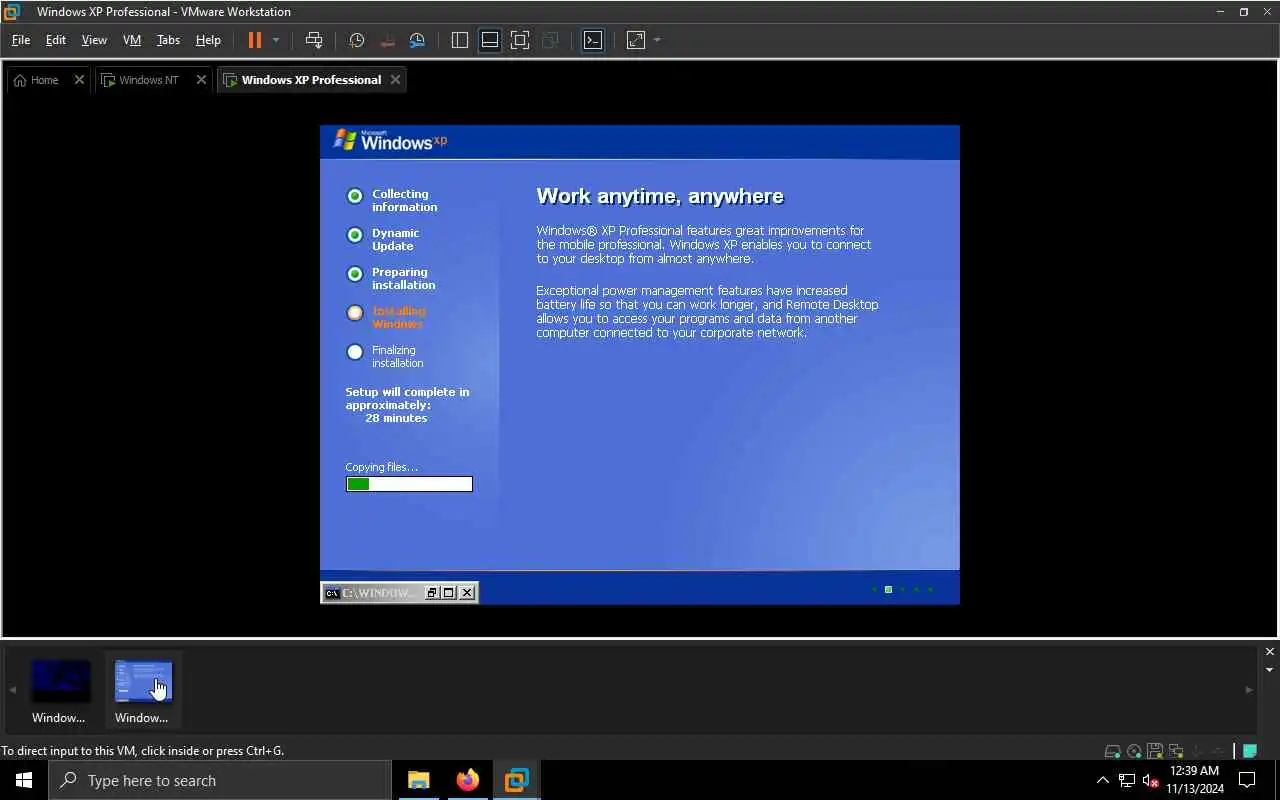
Task: Click the network adapter status icon
Action: [1176, 751]
